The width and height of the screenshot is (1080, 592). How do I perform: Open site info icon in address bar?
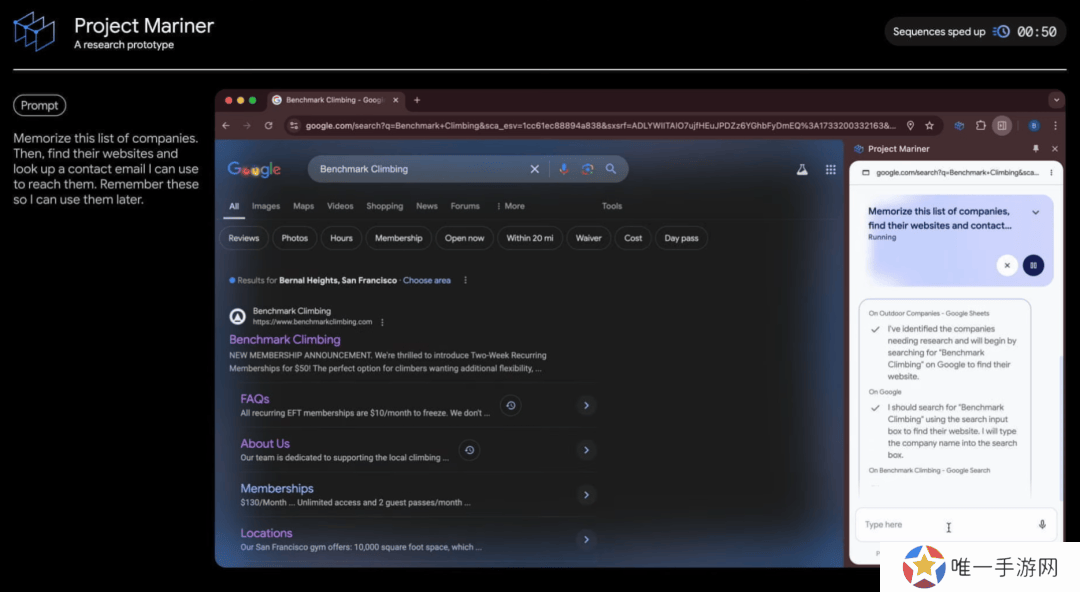click(294, 125)
